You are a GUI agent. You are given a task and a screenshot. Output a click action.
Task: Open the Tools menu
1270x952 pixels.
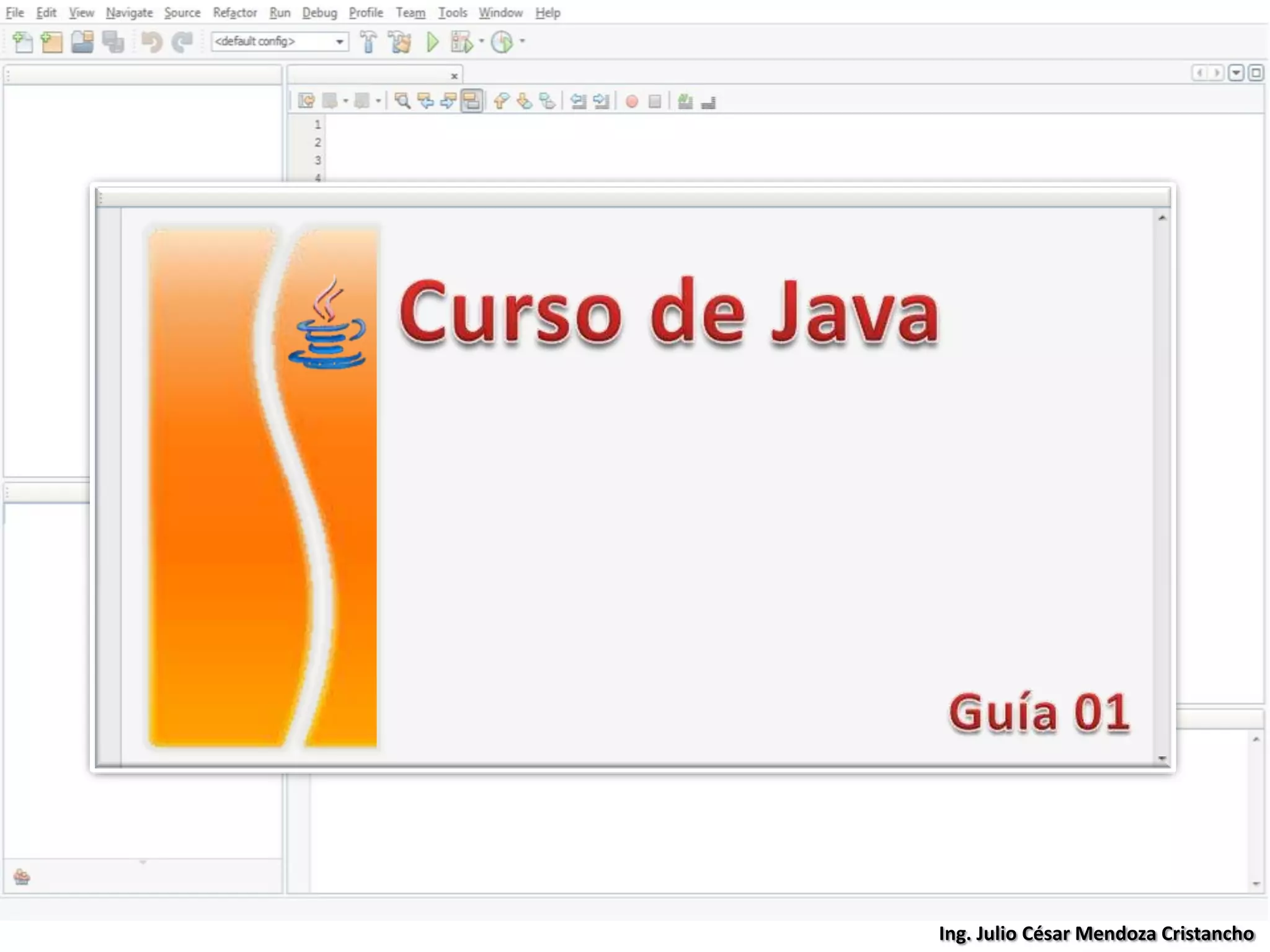[452, 12]
